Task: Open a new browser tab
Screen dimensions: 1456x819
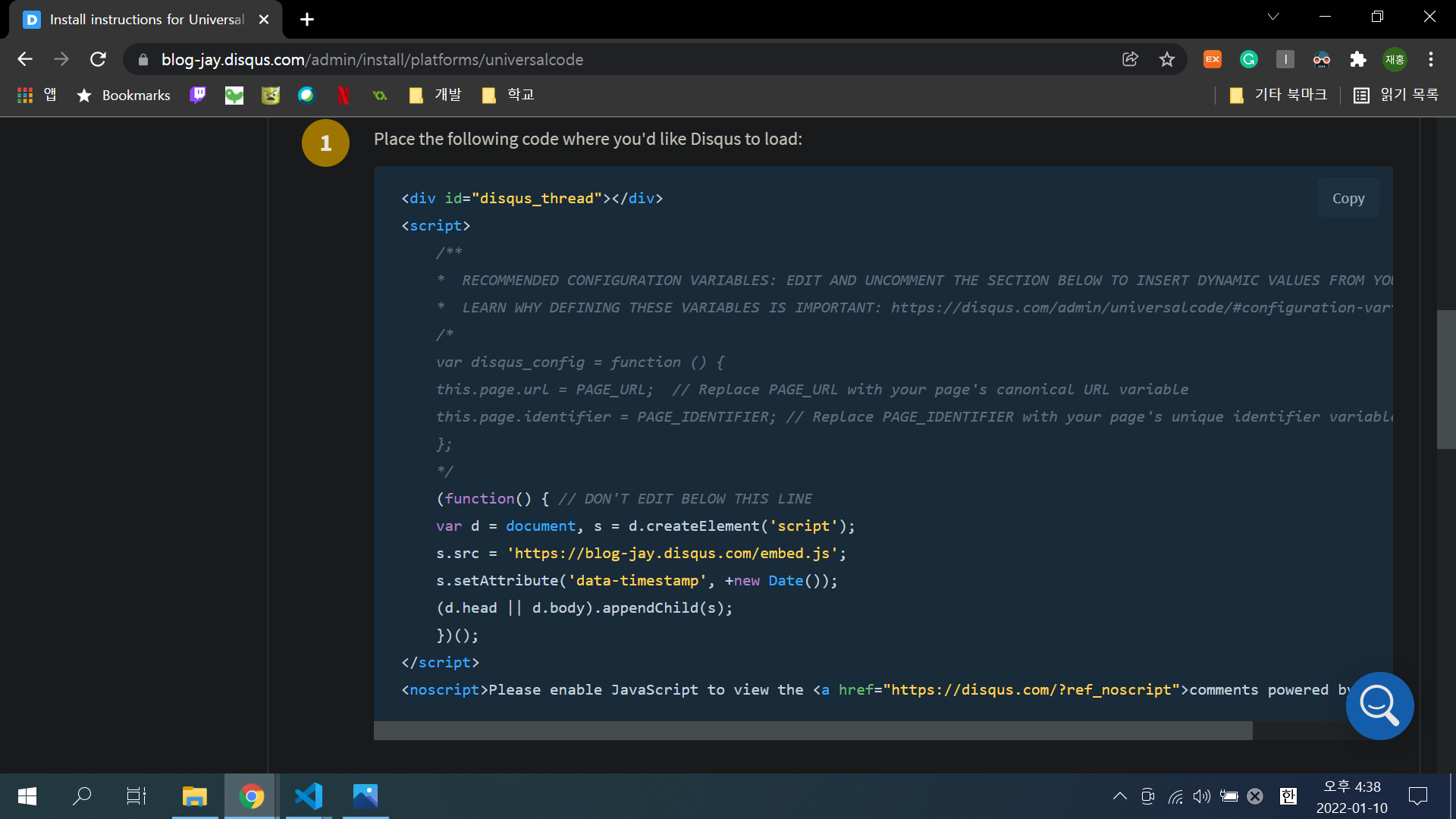Action: (307, 20)
